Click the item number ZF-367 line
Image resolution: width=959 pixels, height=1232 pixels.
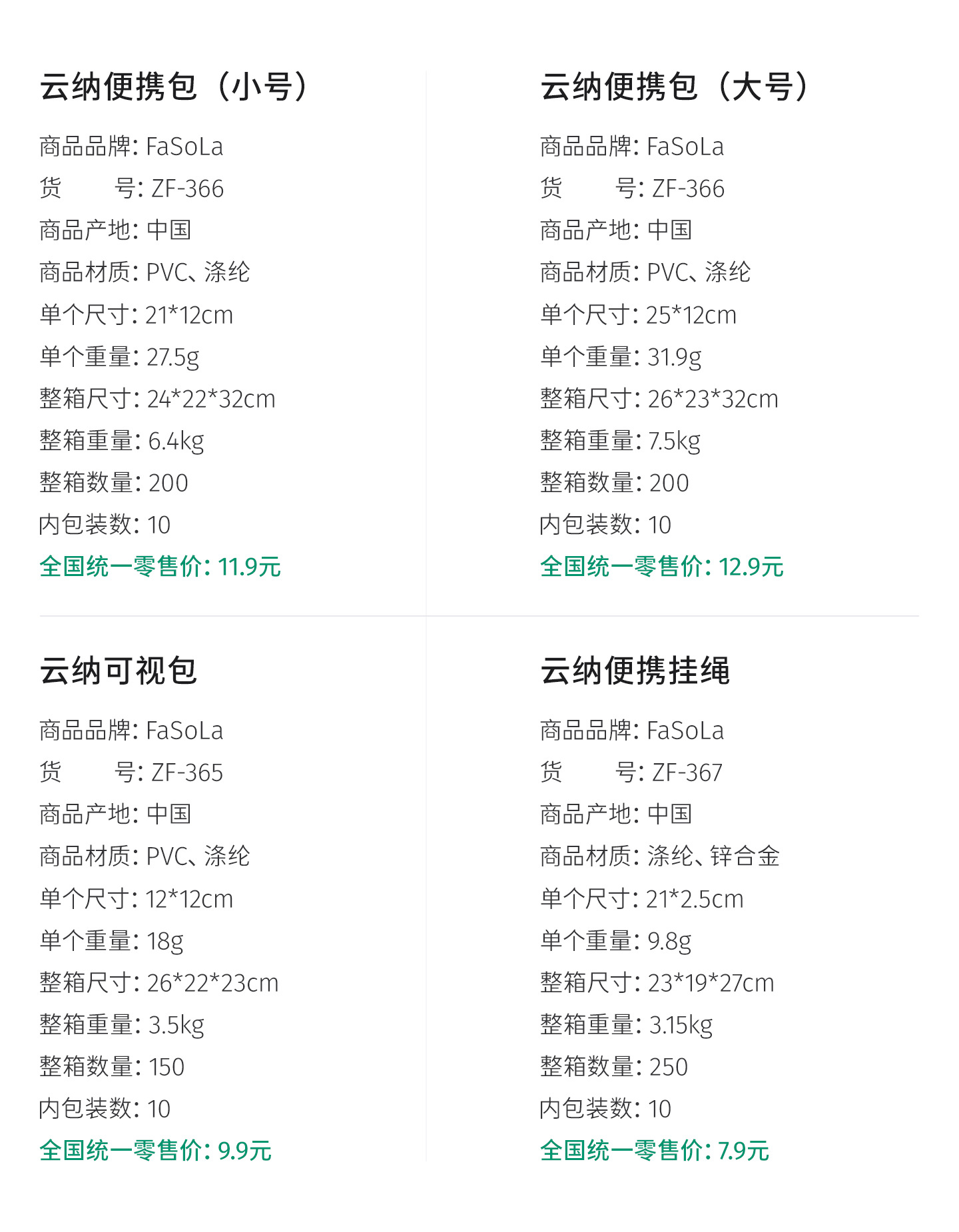click(x=631, y=772)
